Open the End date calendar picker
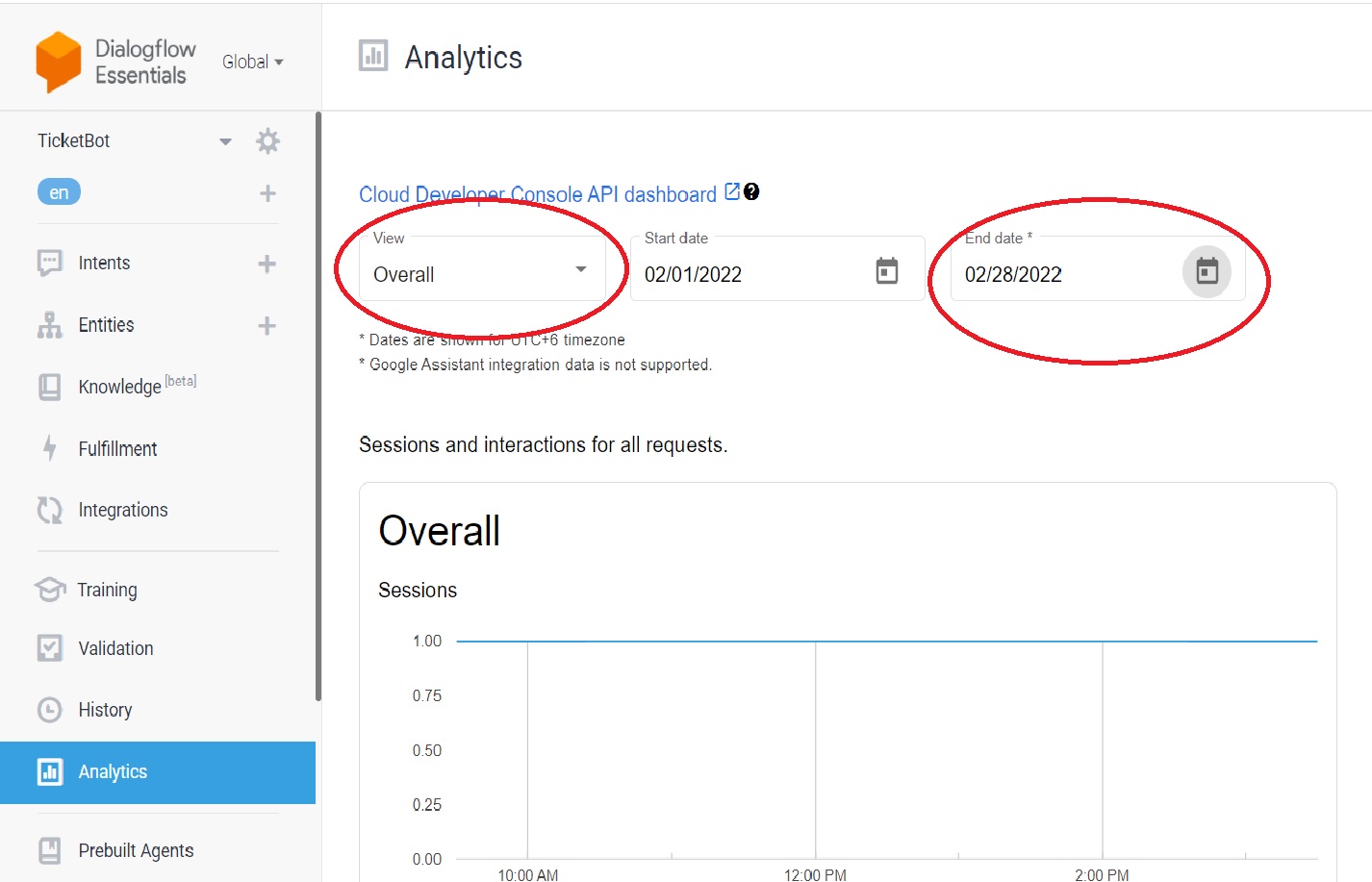1372x882 pixels. [x=1207, y=272]
